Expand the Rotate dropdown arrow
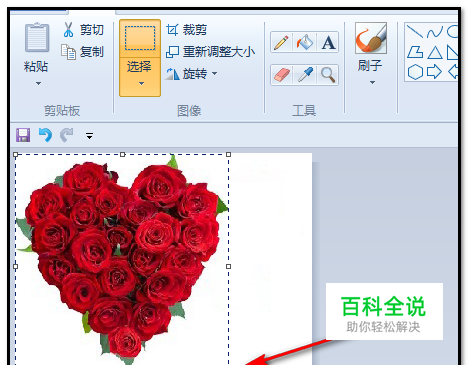468x365 pixels. 214,73
